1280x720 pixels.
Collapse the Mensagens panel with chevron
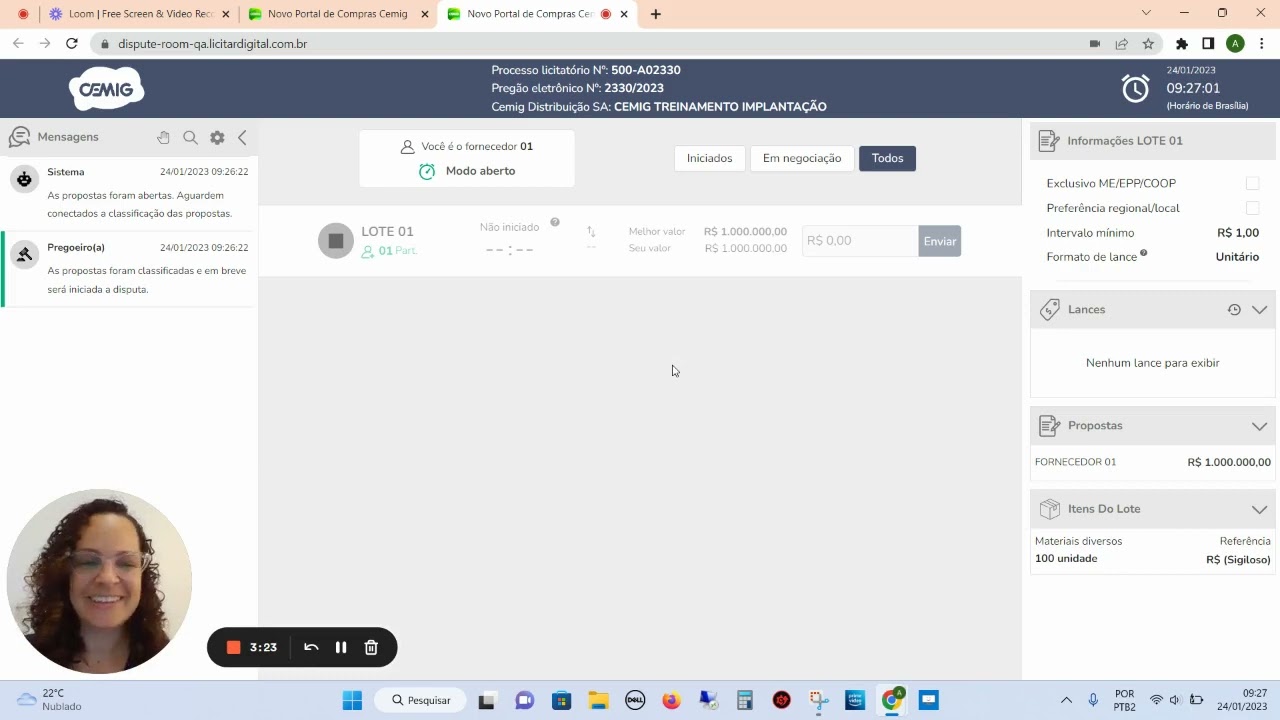[x=242, y=138]
